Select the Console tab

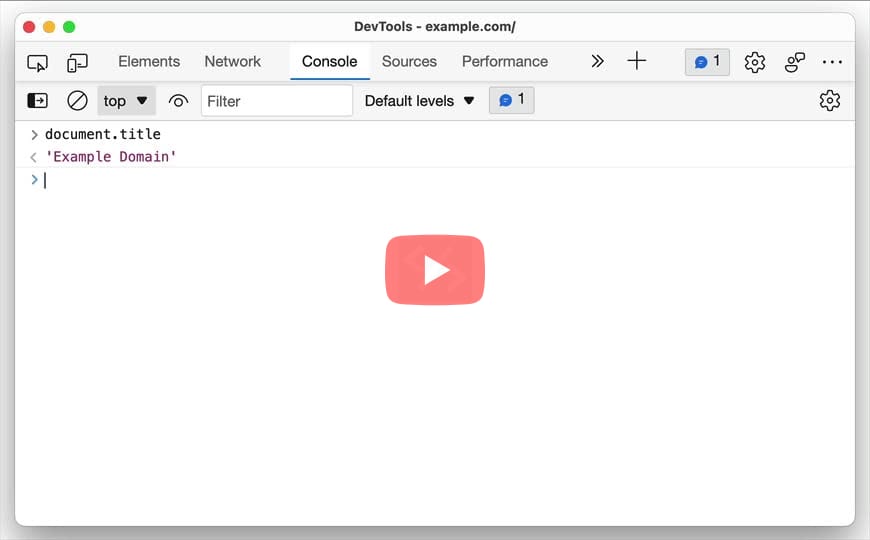point(330,62)
